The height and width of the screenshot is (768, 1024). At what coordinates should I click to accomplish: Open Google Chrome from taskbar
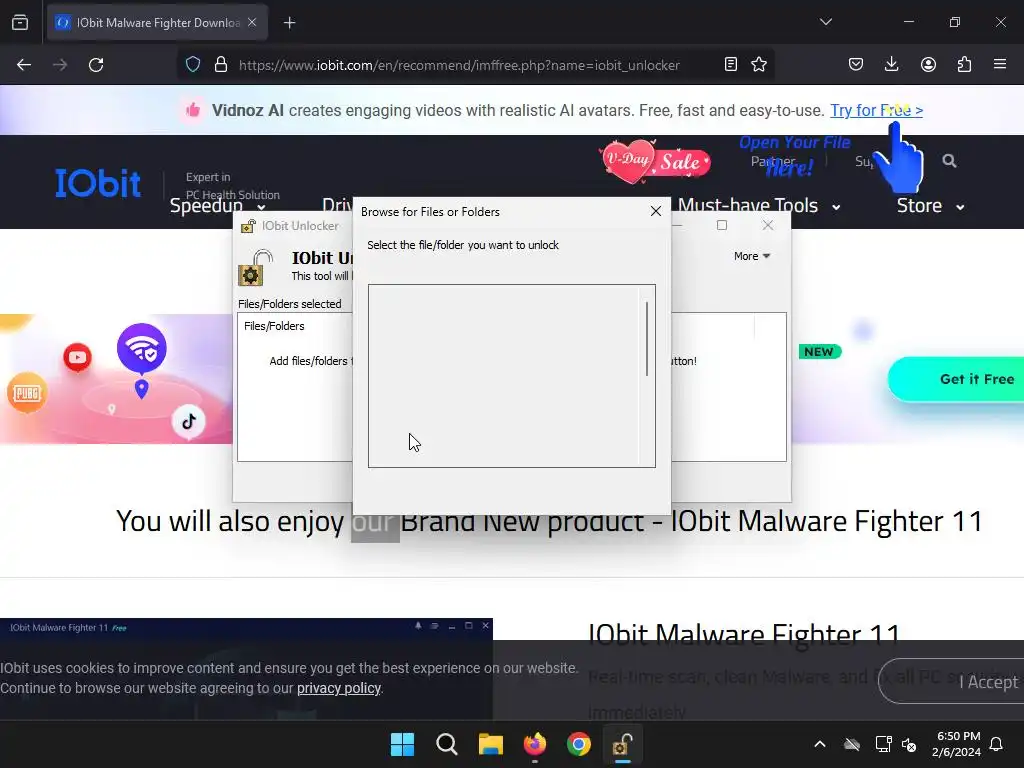click(579, 744)
